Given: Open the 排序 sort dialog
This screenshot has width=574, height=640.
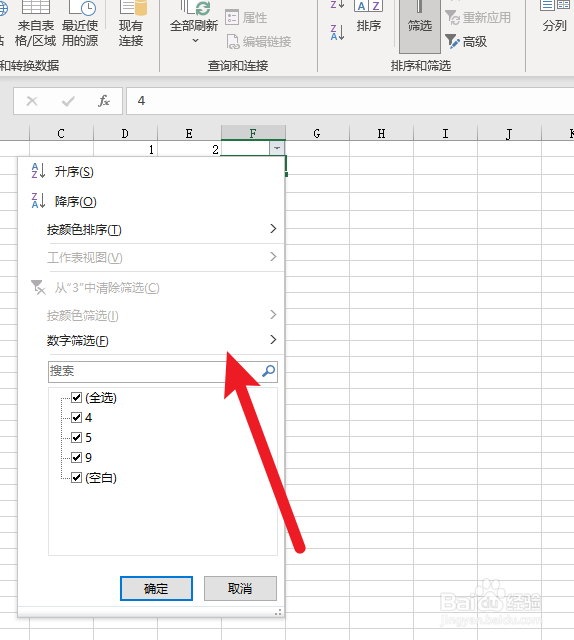Looking at the screenshot, I should pyautogui.click(x=368, y=17).
